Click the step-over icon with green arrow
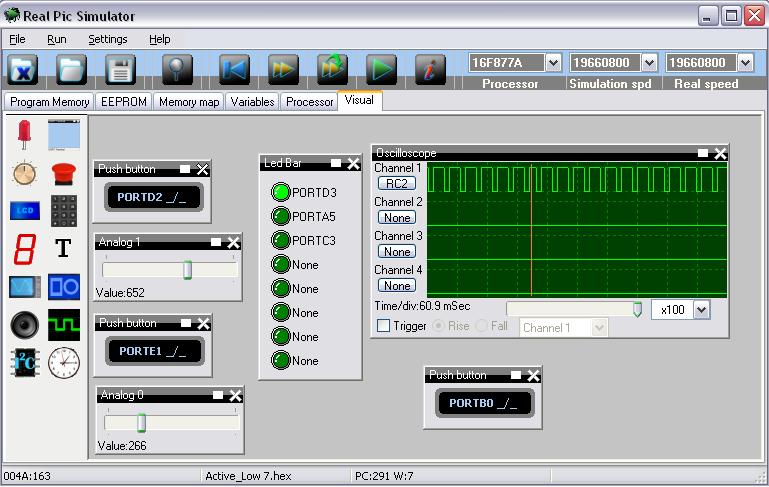769x487 pixels. point(333,70)
